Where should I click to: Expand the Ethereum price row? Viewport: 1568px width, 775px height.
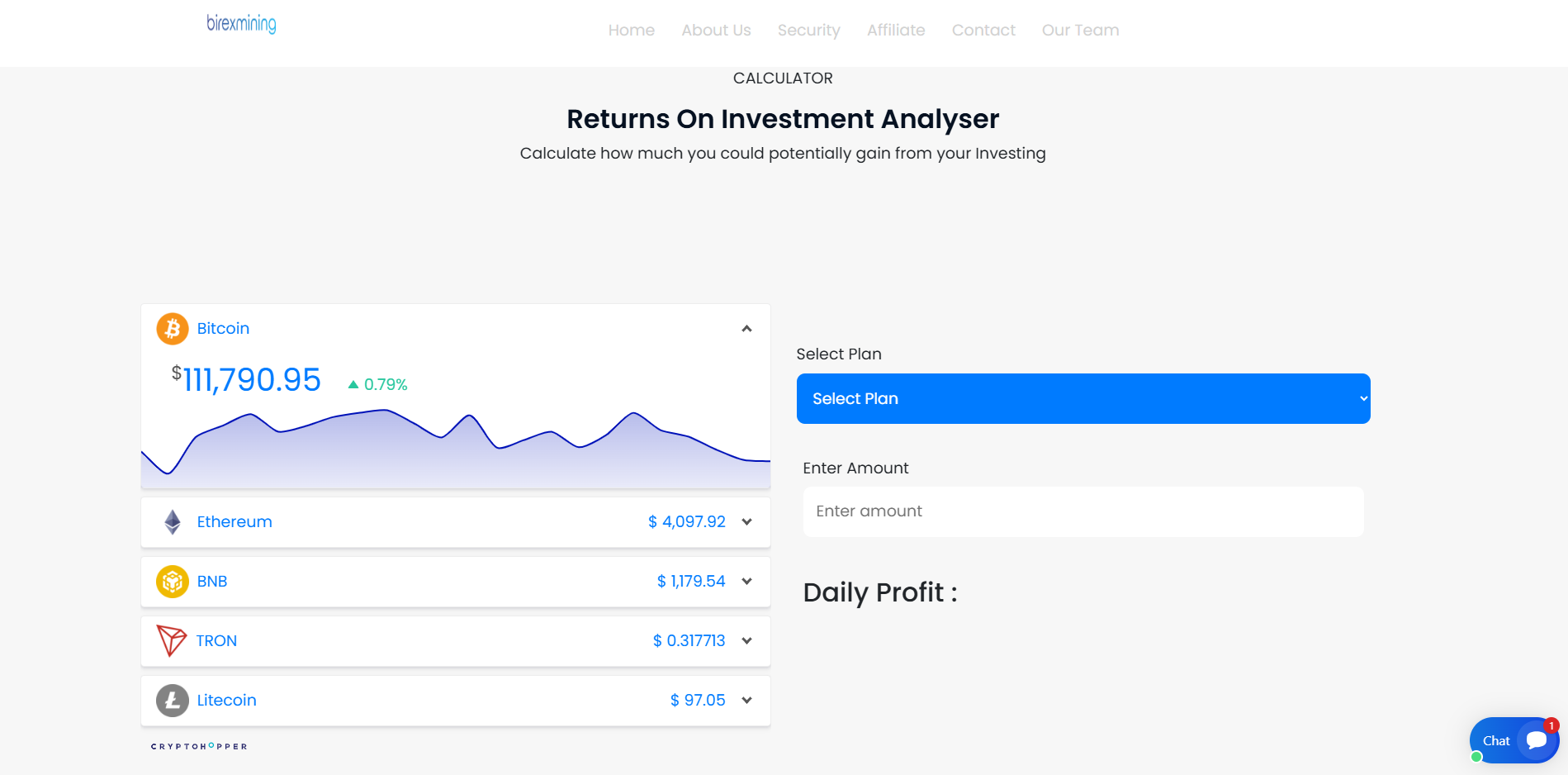click(746, 522)
